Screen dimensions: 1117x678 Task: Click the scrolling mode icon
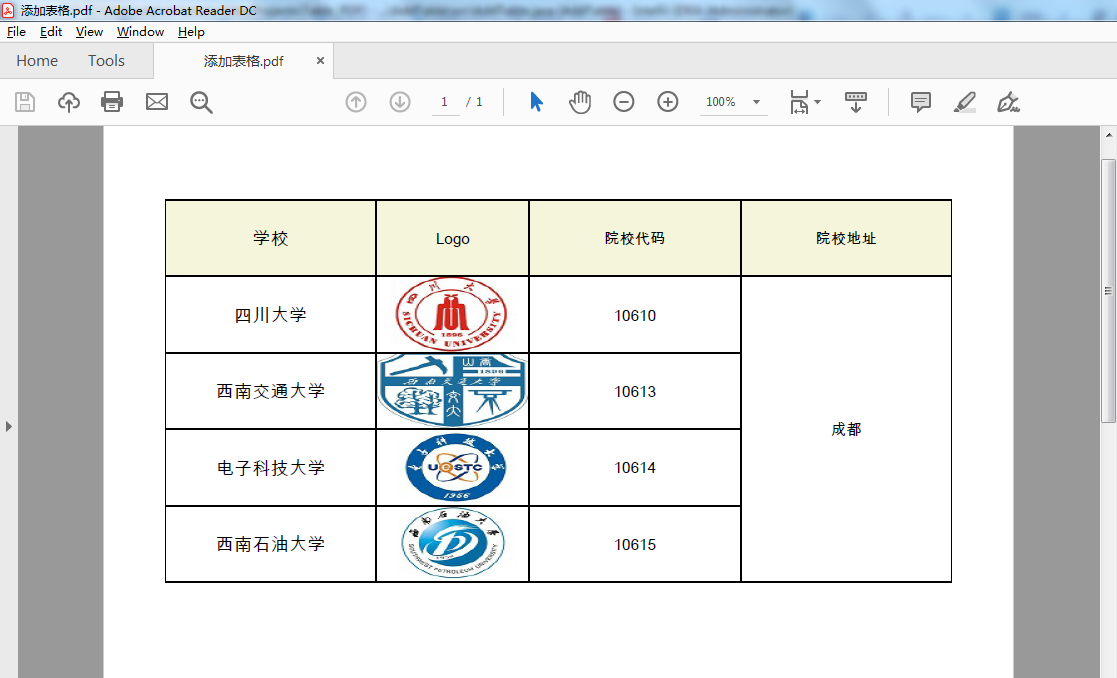coord(856,102)
